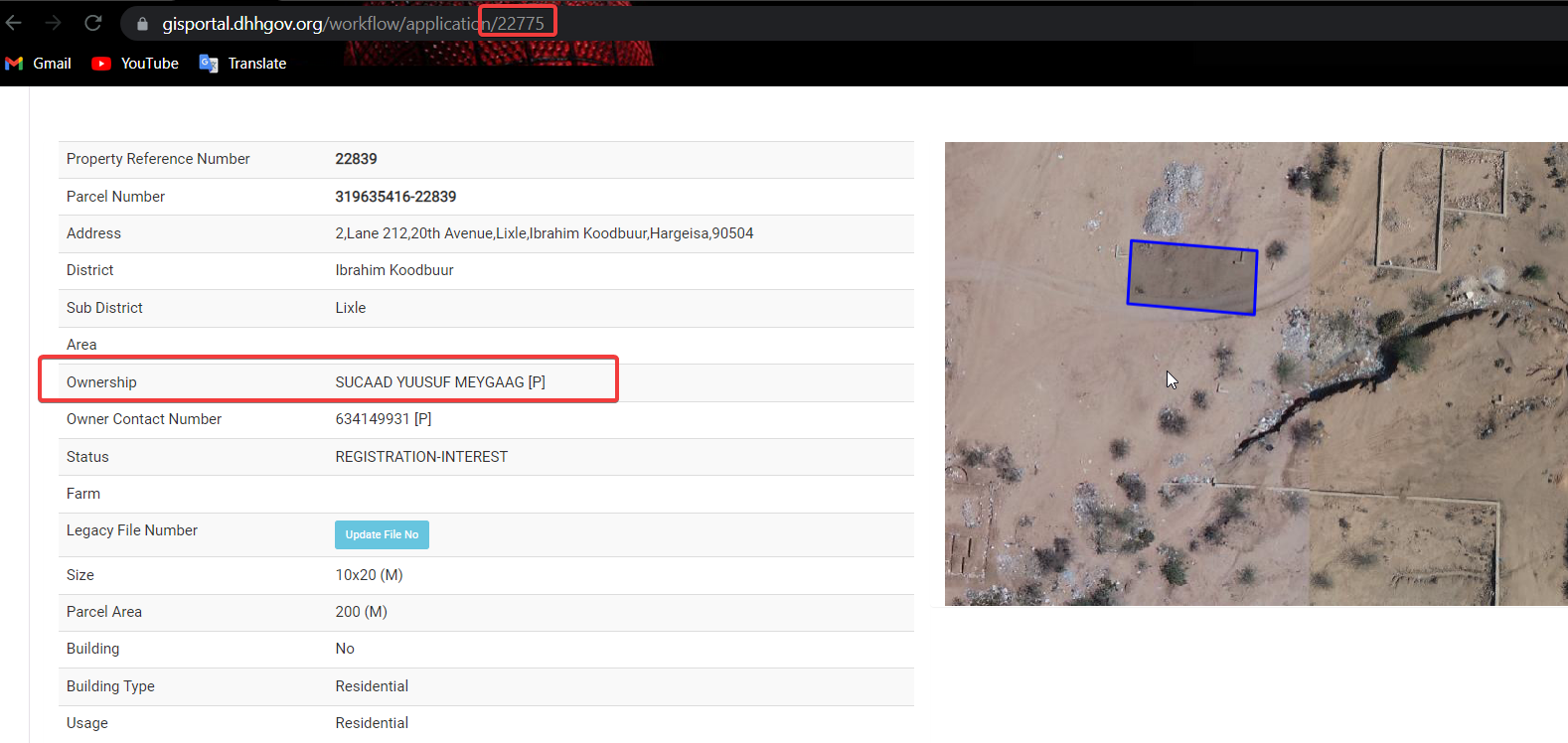Select Sub District value Lixle
The width and height of the screenshot is (1568, 743).
[351, 308]
